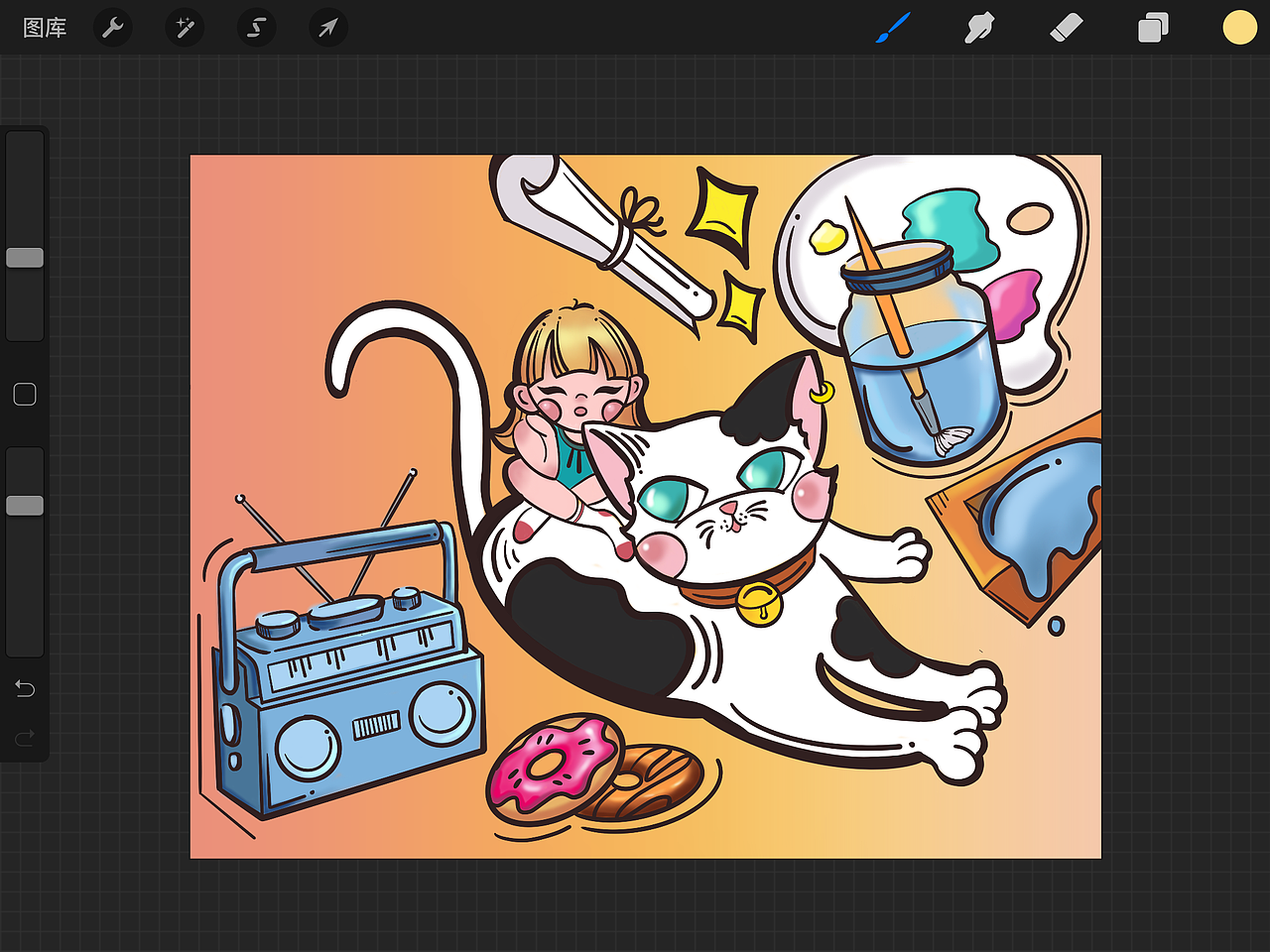This screenshot has width=1270, height=952.
Task: Click the cat illustration canvas
Action: tap(646, 507)
